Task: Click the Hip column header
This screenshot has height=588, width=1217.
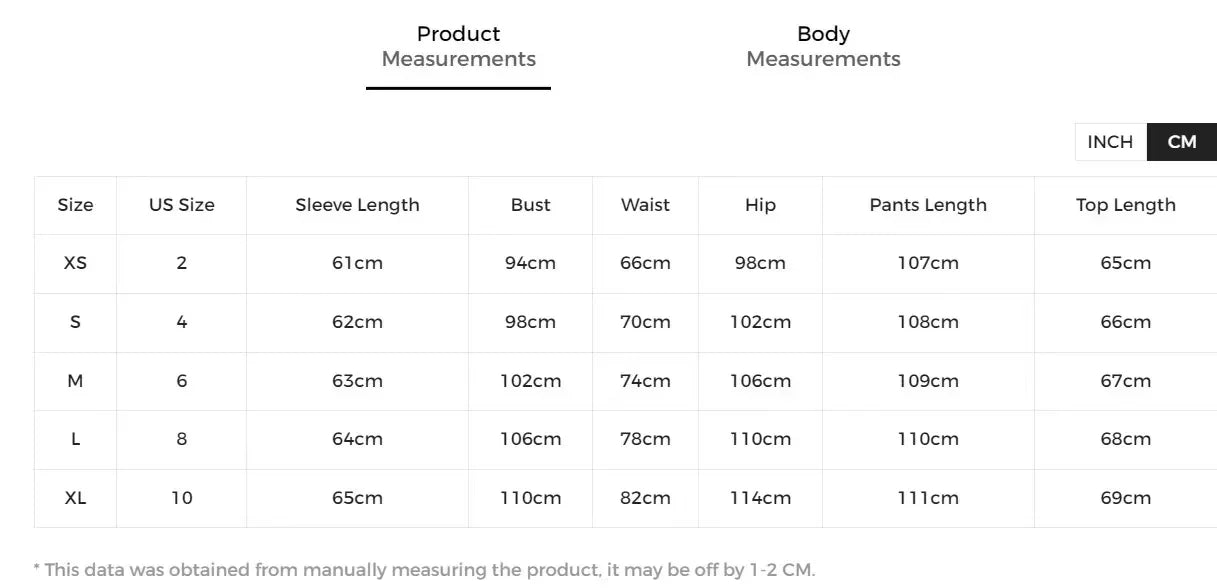Action: (759, 205)
